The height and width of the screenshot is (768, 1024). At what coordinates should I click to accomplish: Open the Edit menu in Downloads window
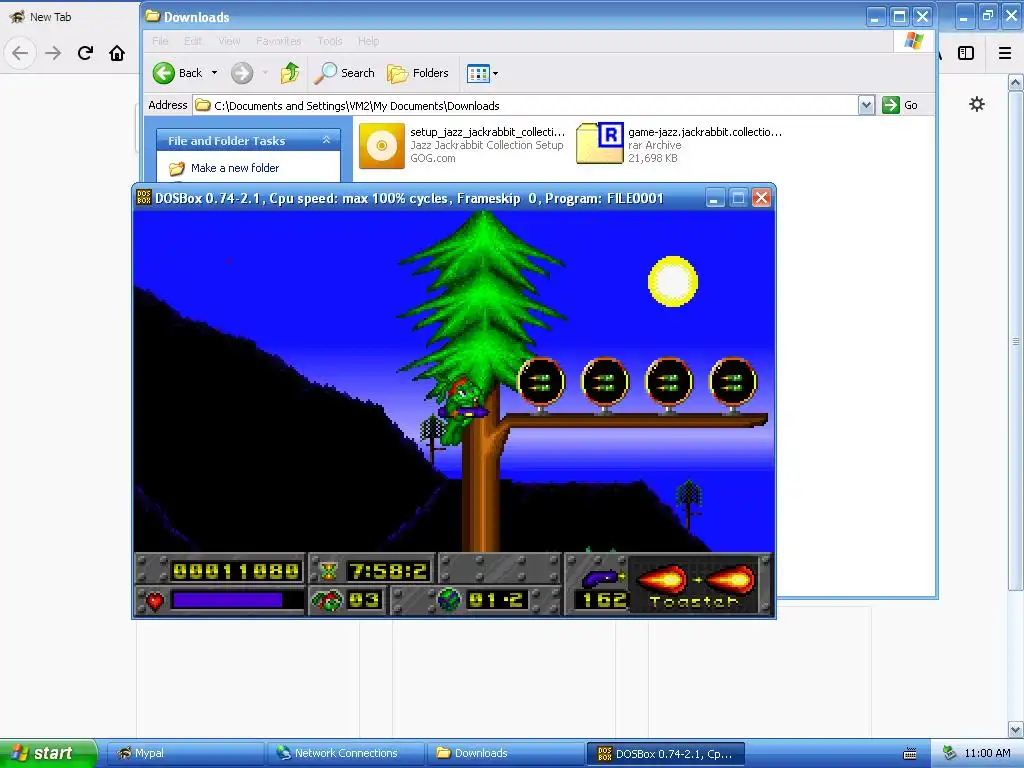pyautogui.click(x=193, y=41)
